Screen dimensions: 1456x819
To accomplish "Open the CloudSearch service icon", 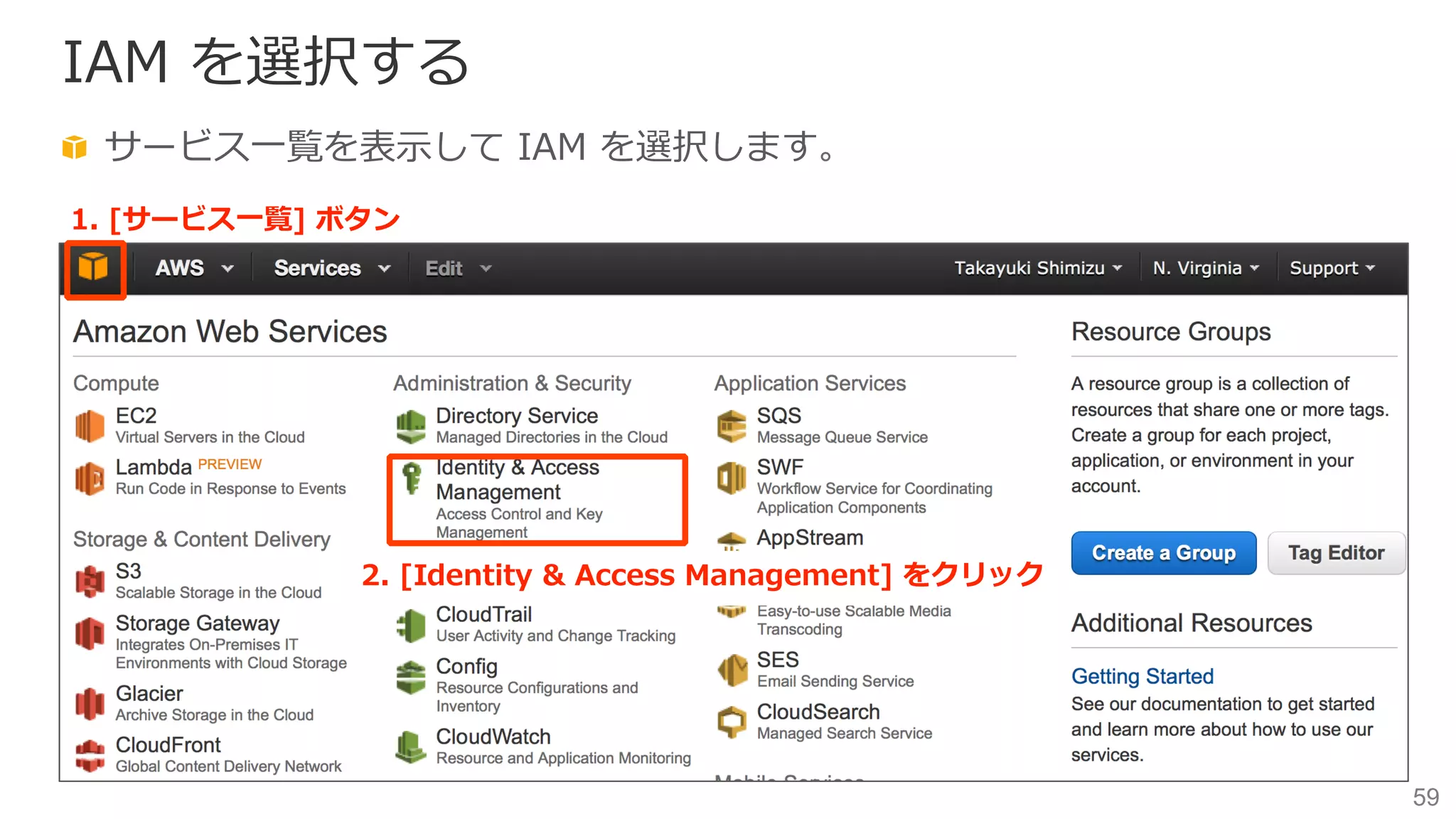I will (x=732, y=722).
